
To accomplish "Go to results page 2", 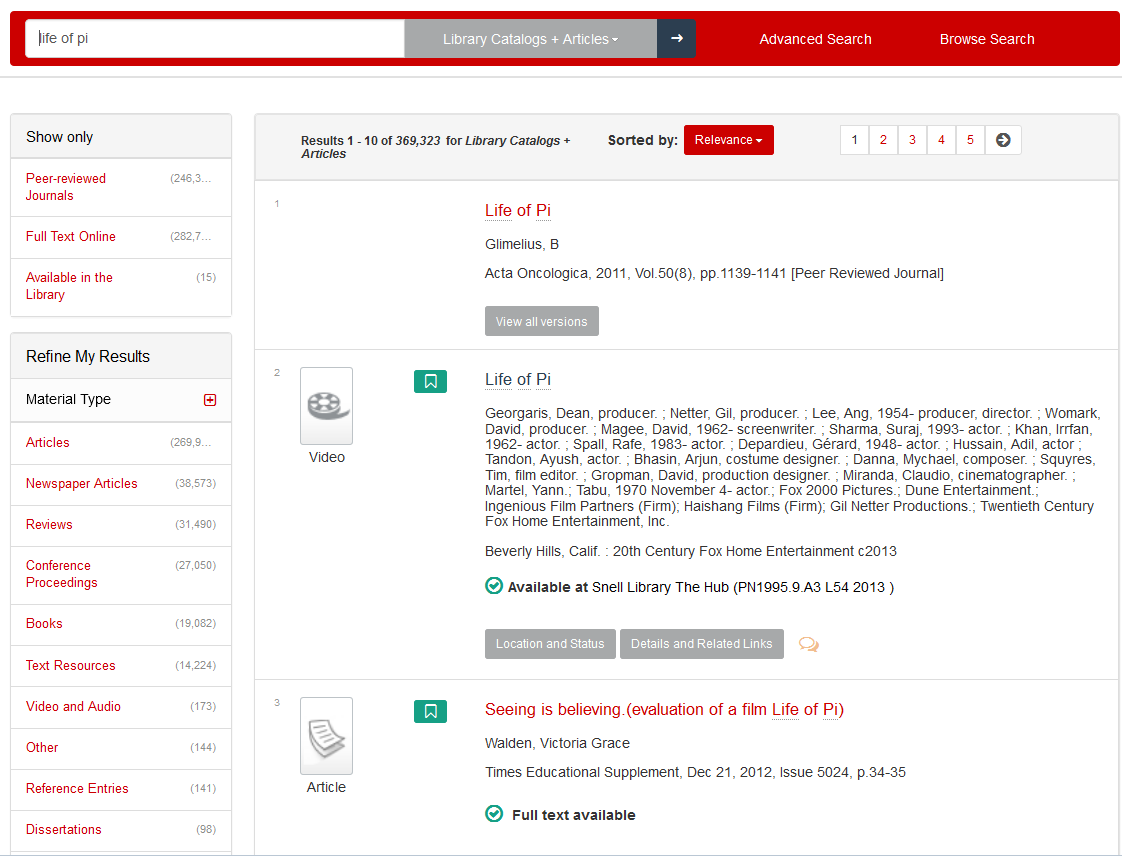I will (x=883, y=140).
